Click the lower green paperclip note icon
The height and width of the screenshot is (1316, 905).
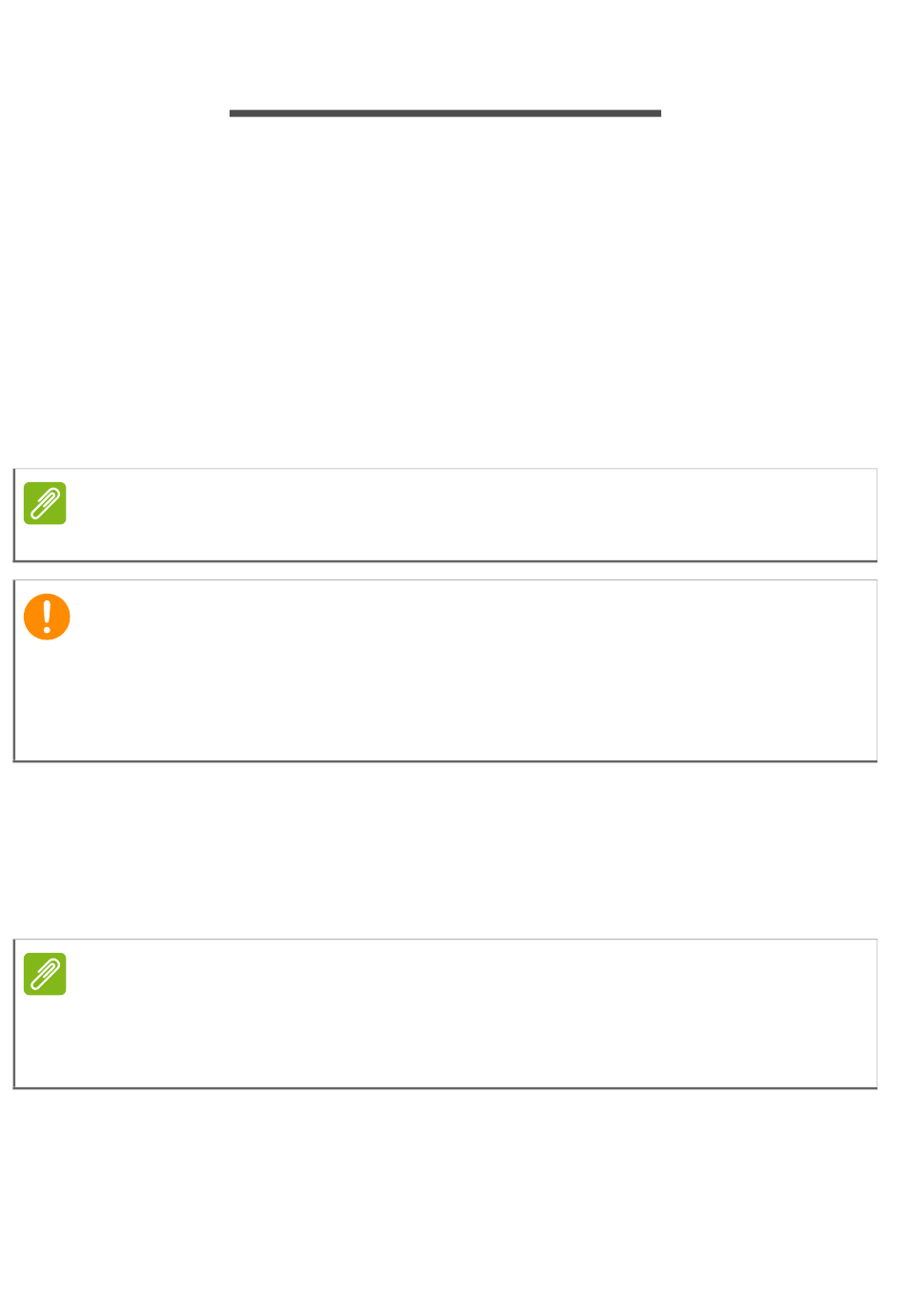point(45,974)
